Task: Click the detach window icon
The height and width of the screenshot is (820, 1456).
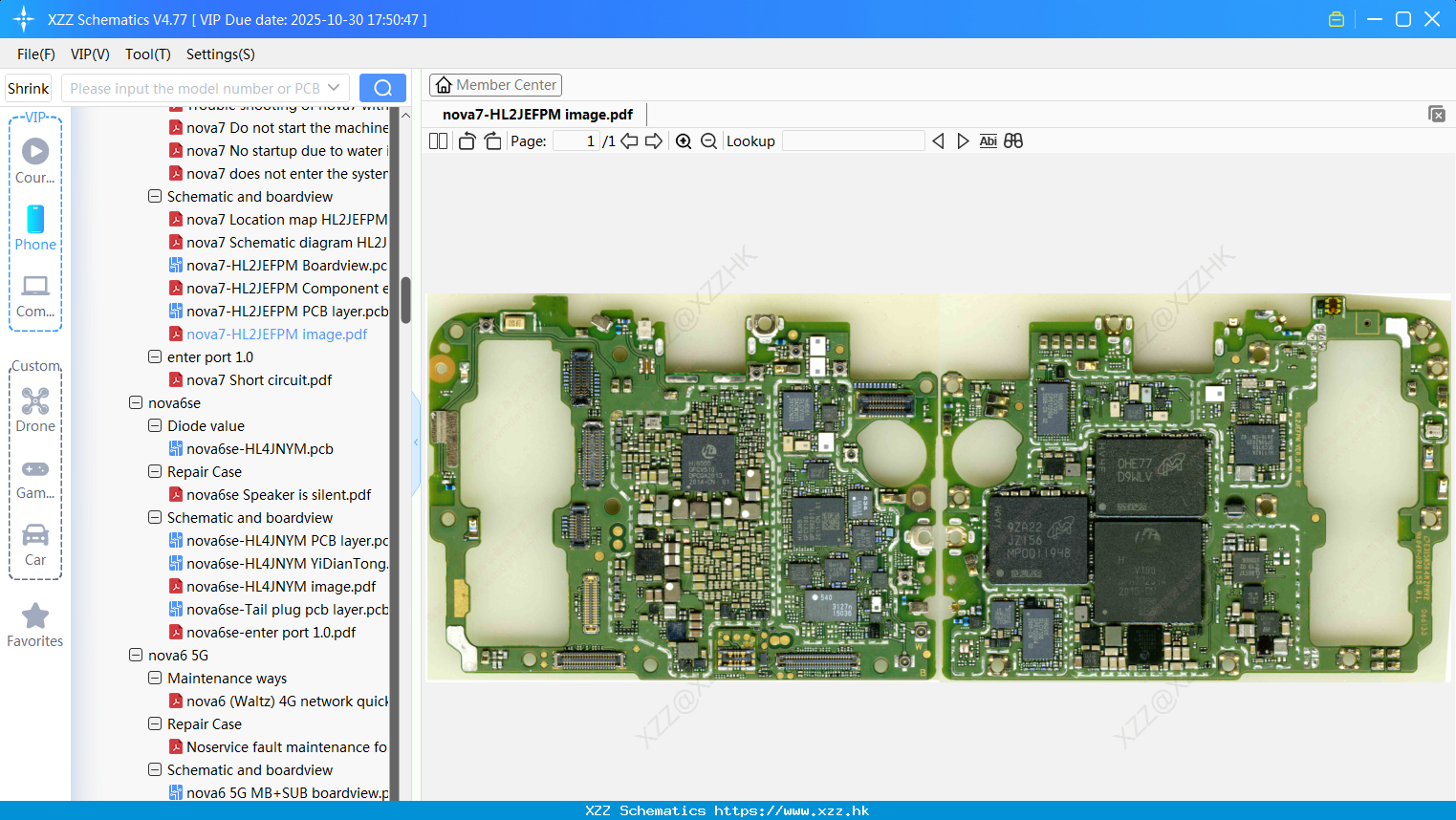Action: (x=1436, y=114)
